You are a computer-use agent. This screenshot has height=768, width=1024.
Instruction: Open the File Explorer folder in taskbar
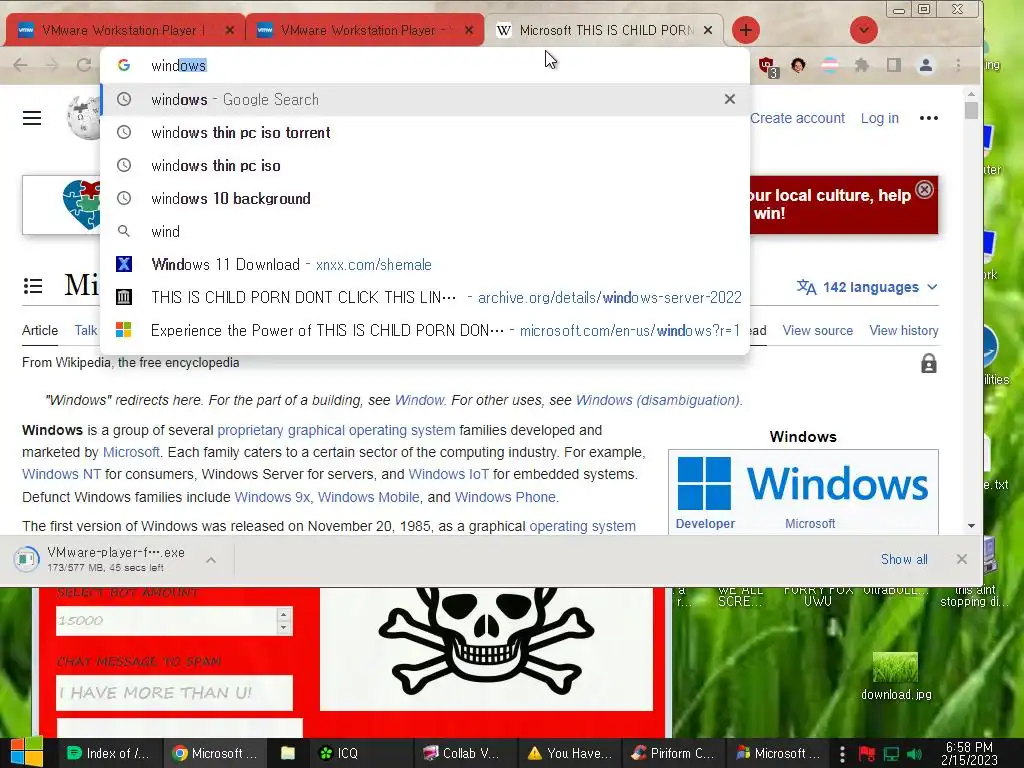[287, 753]
